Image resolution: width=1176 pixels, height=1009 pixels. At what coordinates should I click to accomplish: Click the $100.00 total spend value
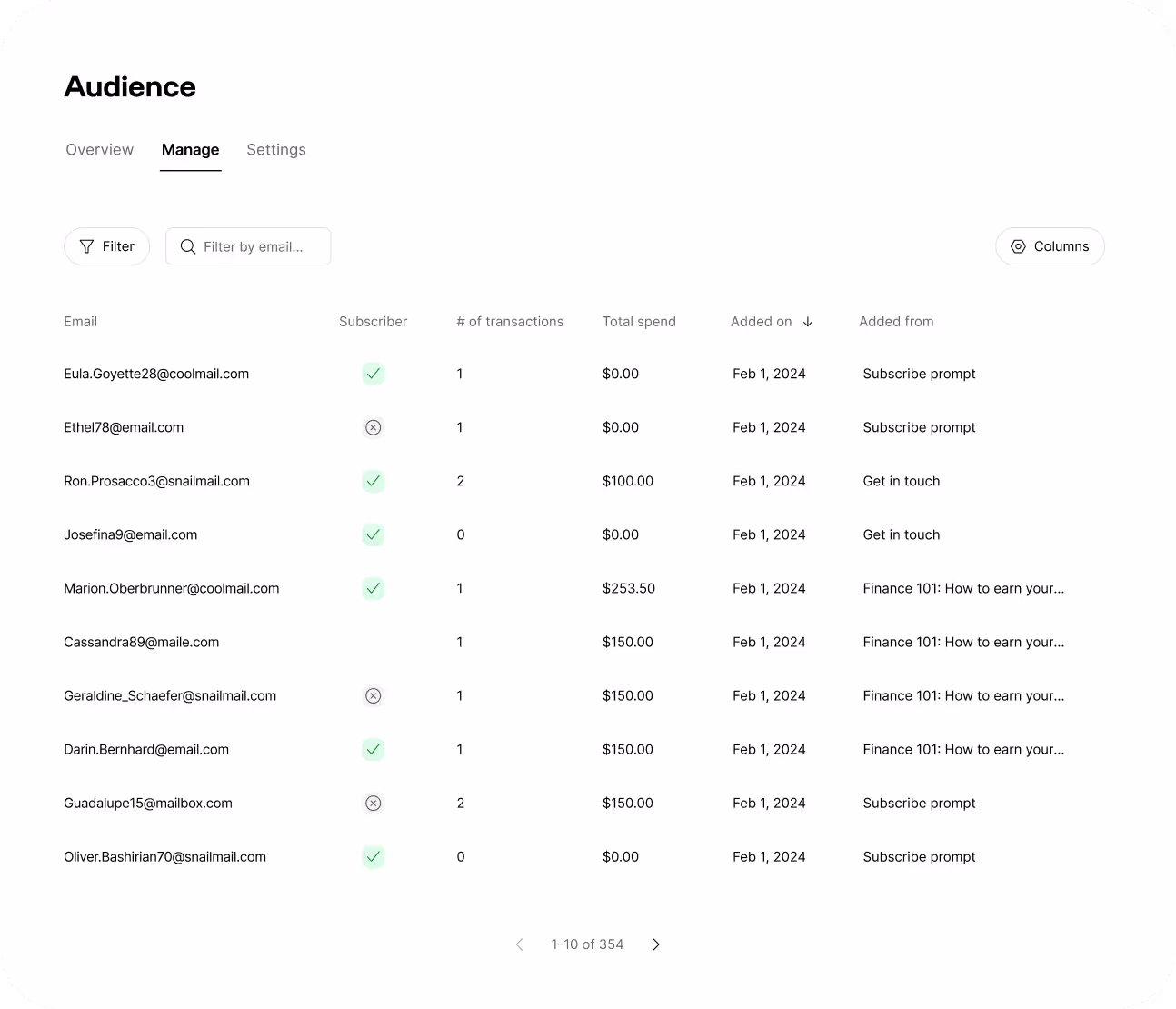[x=628, y=481]
